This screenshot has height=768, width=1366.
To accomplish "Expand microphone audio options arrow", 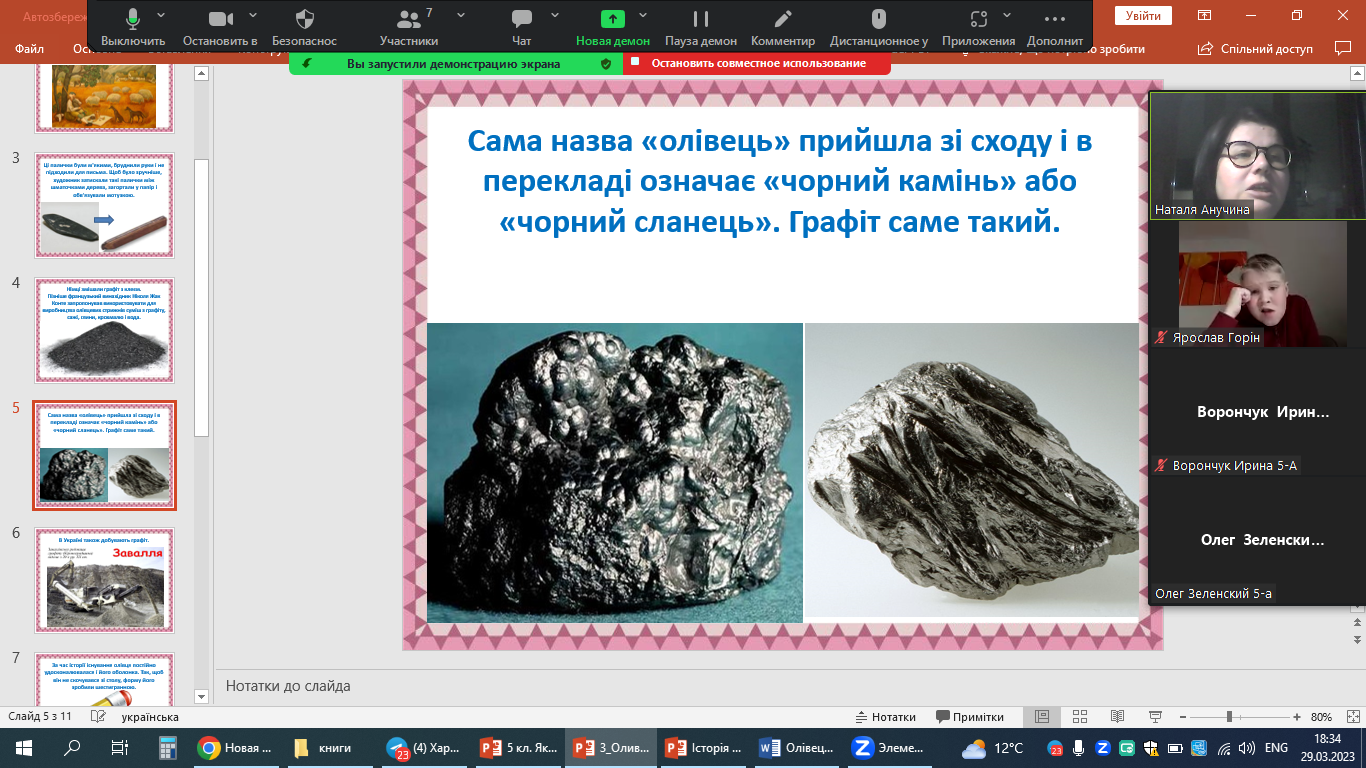I will 162,16.
